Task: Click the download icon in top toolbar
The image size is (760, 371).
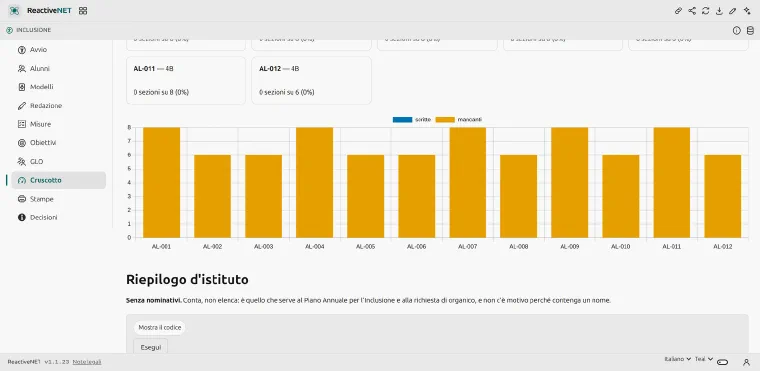Action: 719,11
